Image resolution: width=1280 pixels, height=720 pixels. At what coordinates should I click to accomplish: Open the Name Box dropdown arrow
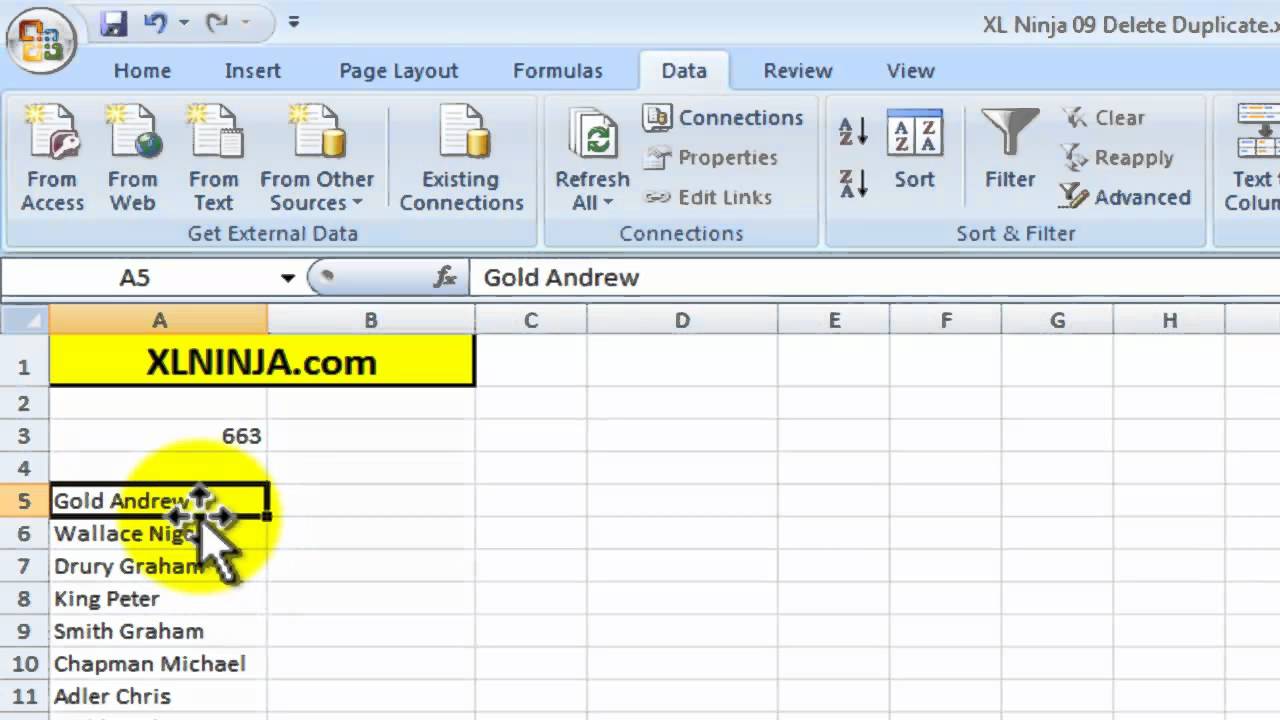click(287, 278)
